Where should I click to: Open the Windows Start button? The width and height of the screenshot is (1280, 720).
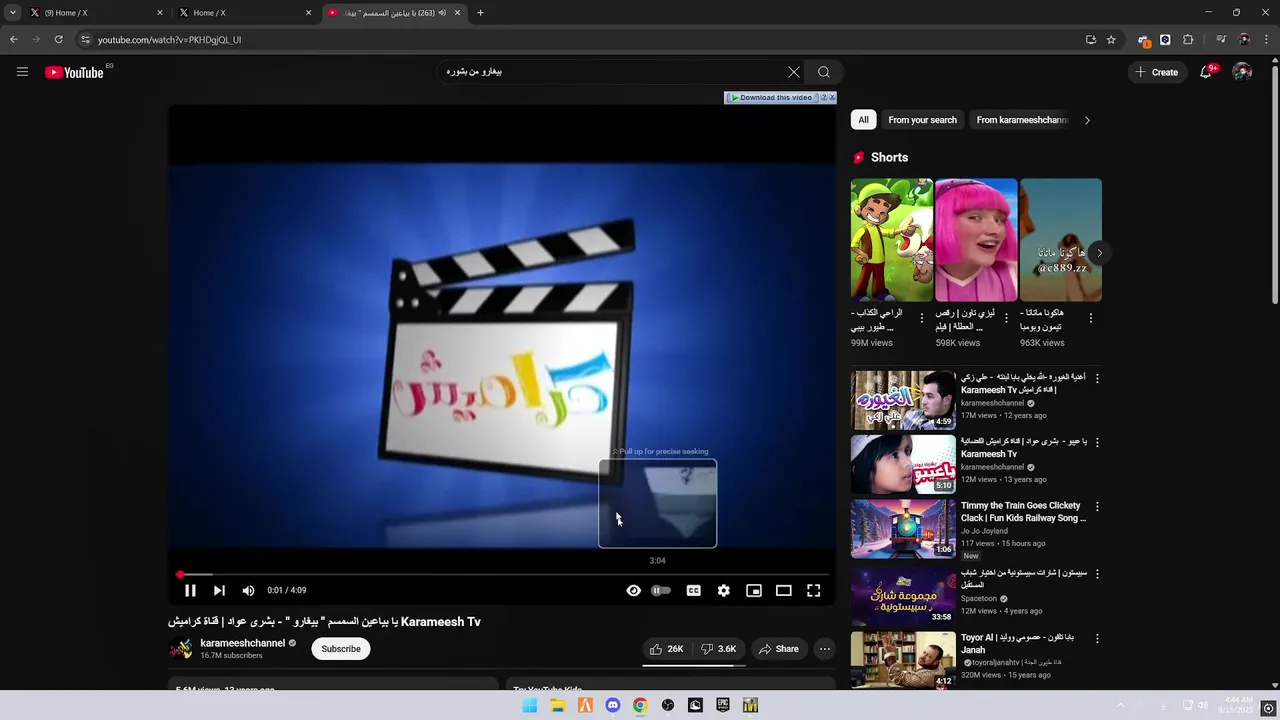(x=530, y=705)
